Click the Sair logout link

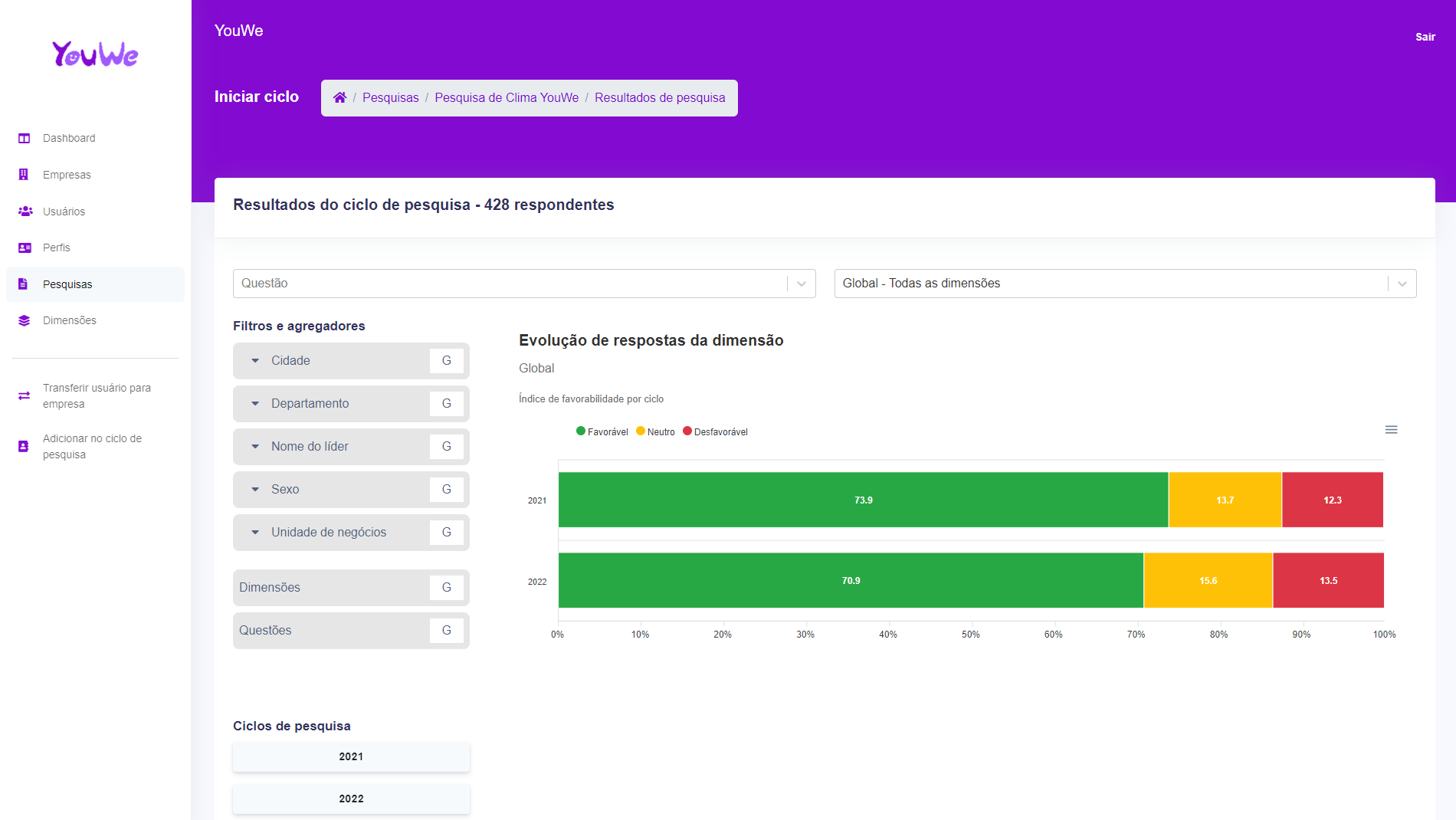pos(1425,37)
